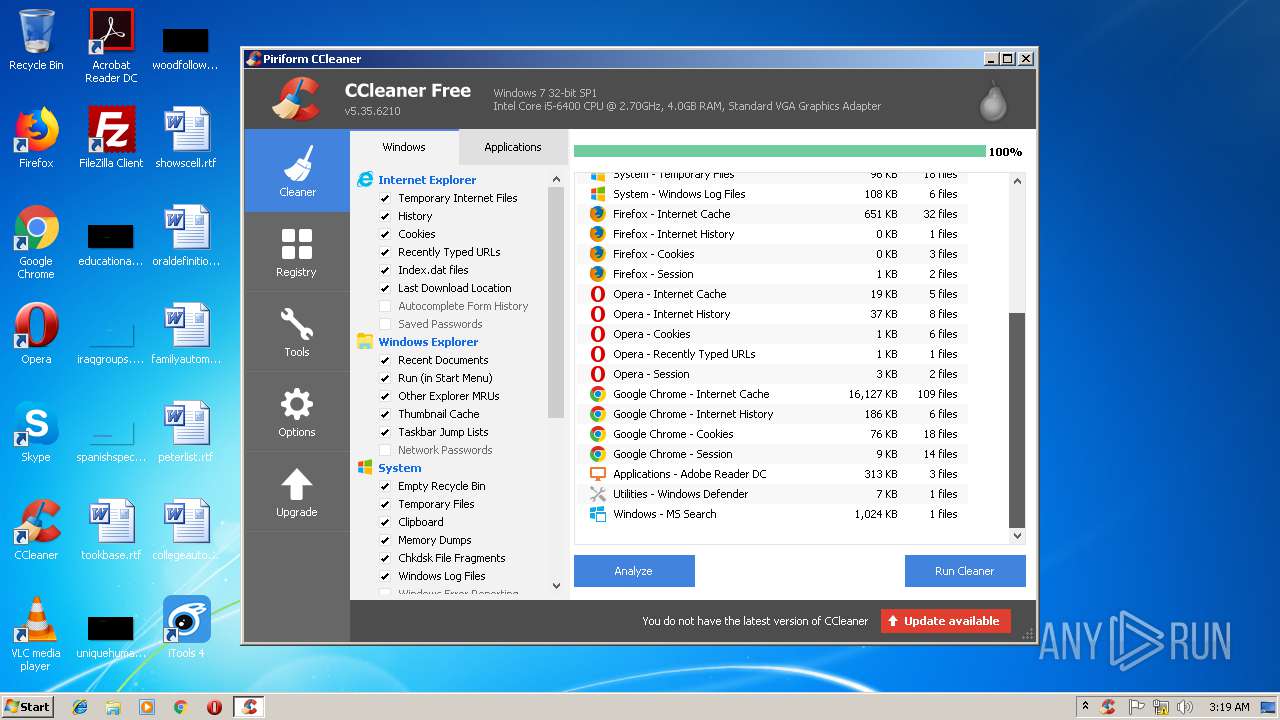Toggle Thumbnail Cache checkbox
Screen dimensions: 1280x720
pyautogui.click(x=385, y=414)
